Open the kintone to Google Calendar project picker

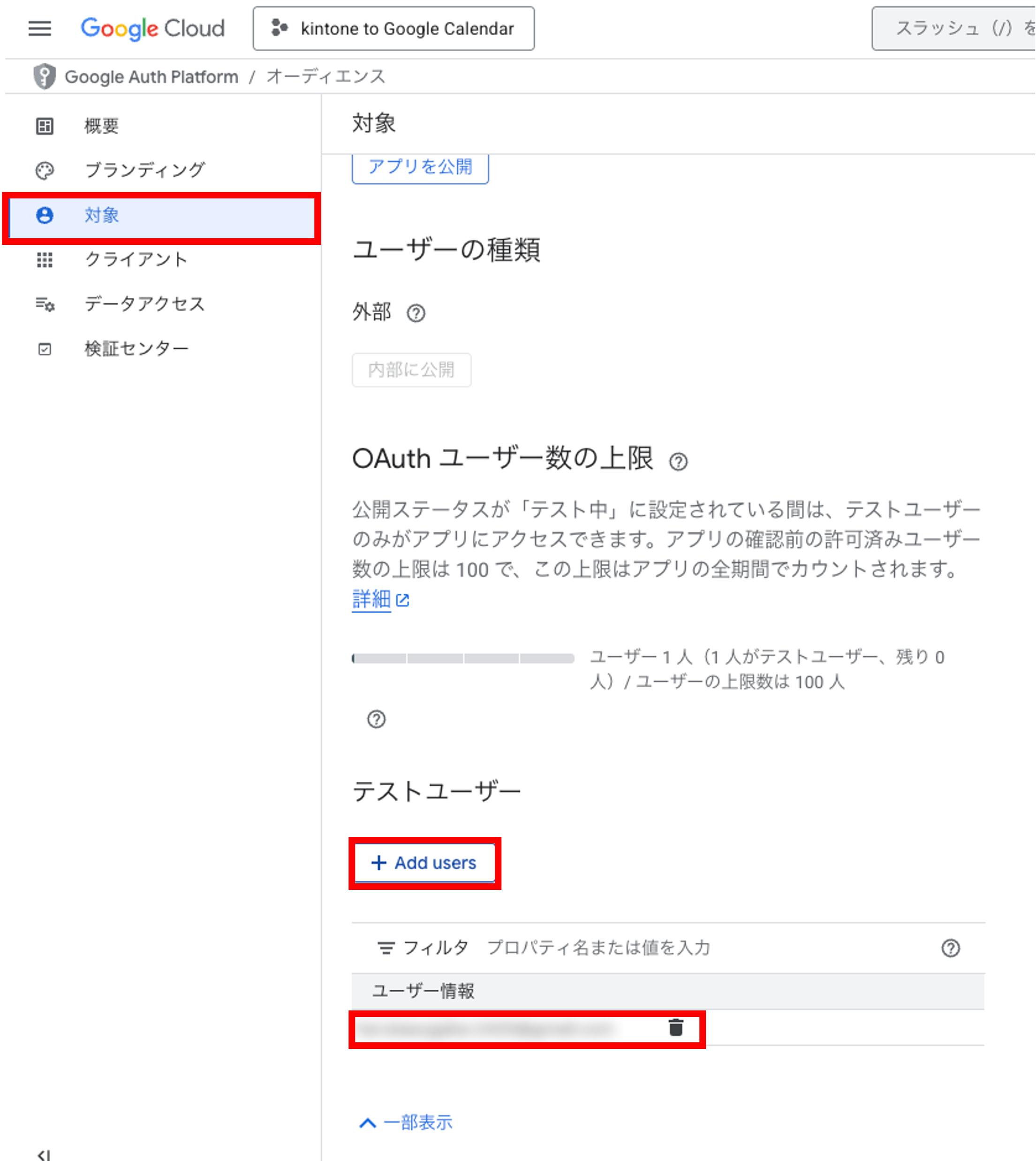coord(393,29)
